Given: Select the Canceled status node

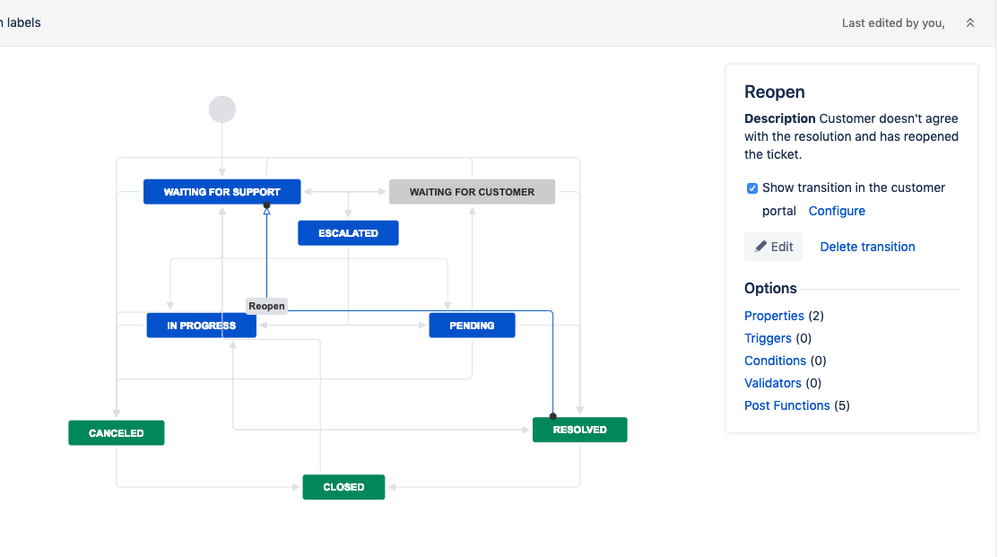Looking at the screenshot, I should [116, 433].
